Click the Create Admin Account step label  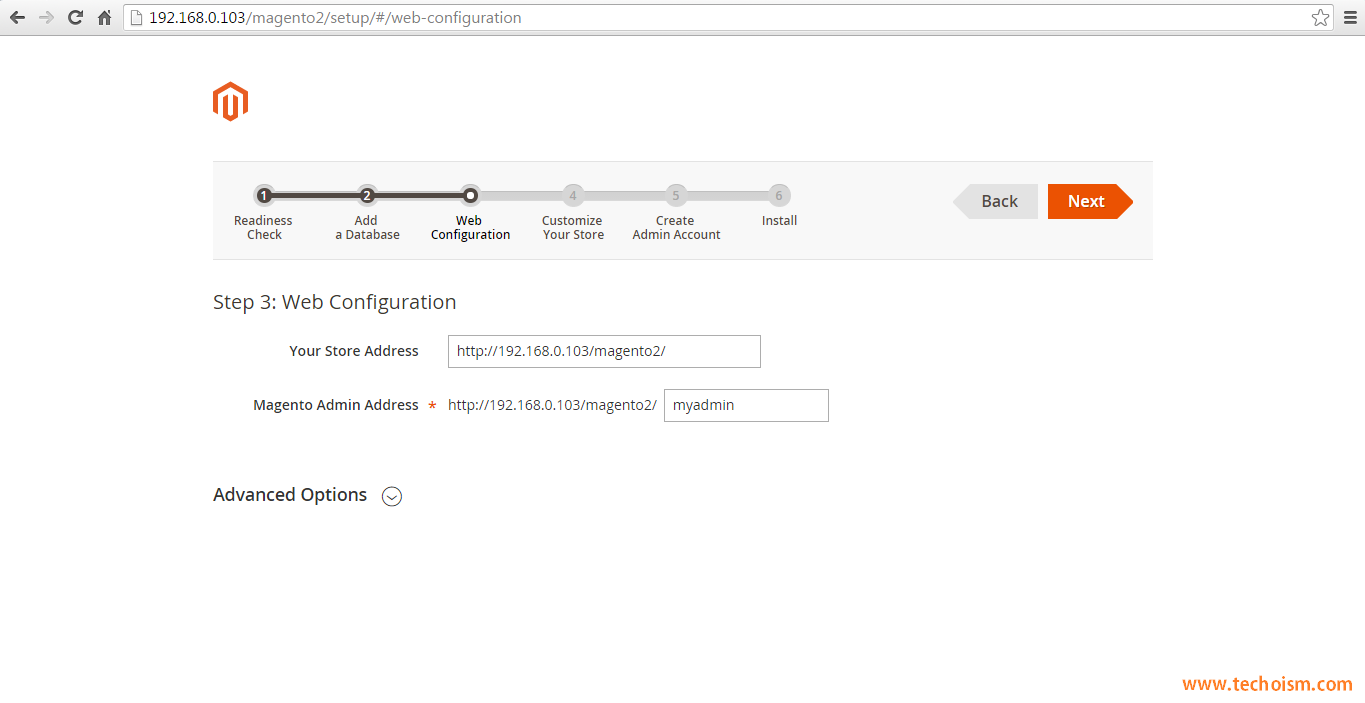[676, 228]
